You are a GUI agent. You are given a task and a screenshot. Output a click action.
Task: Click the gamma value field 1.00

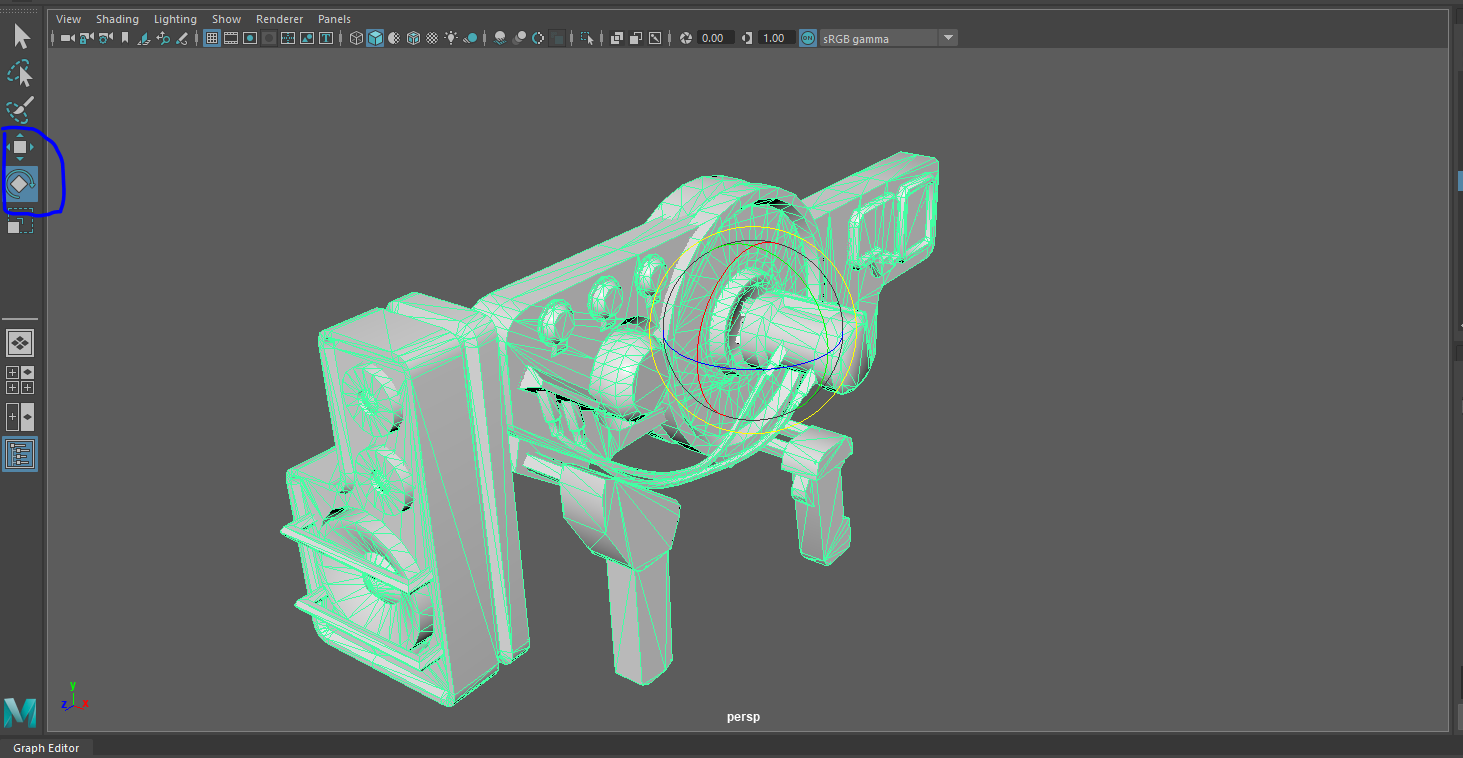coord(775,38)
